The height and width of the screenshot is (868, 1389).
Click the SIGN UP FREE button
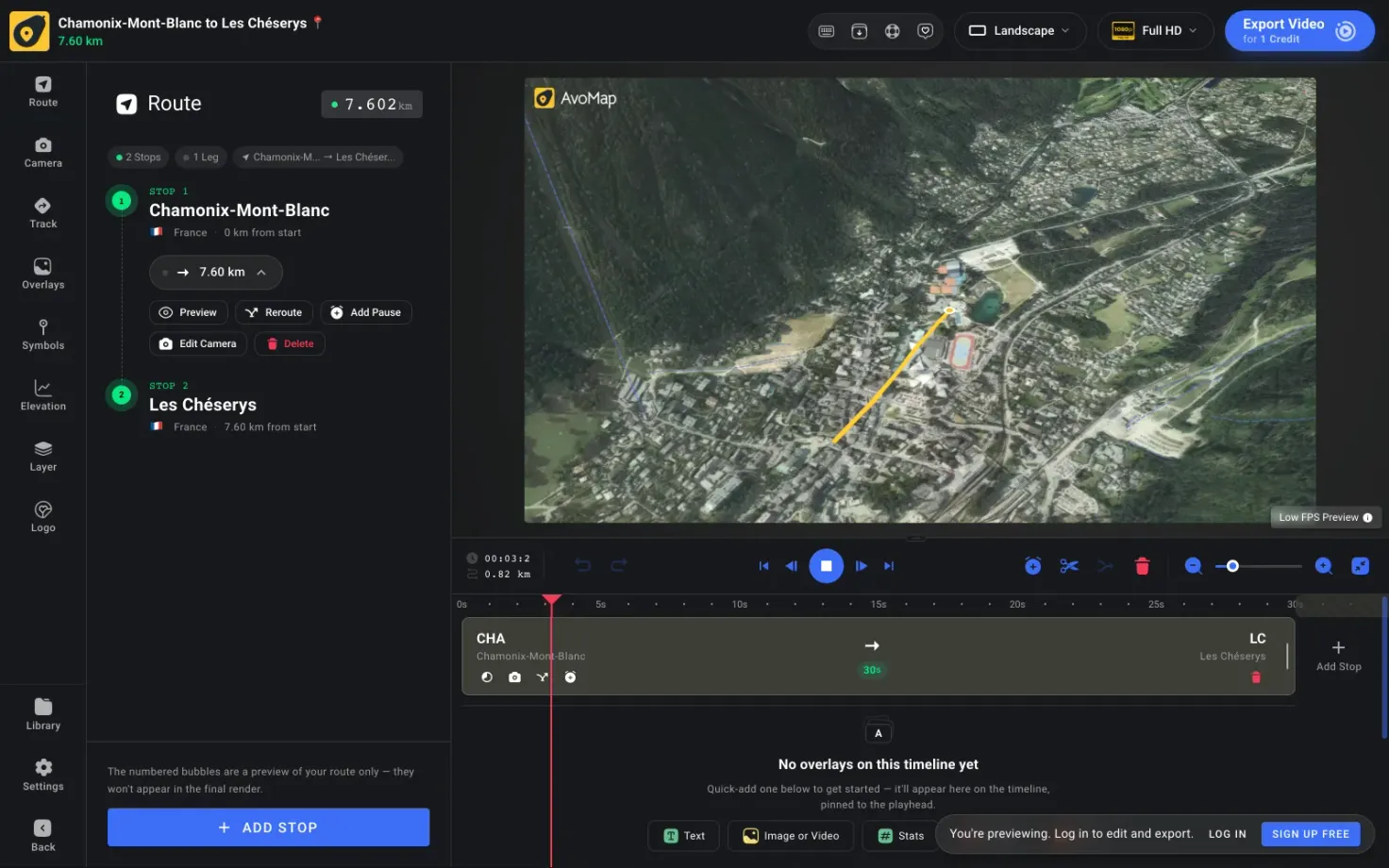[1310, 834]
